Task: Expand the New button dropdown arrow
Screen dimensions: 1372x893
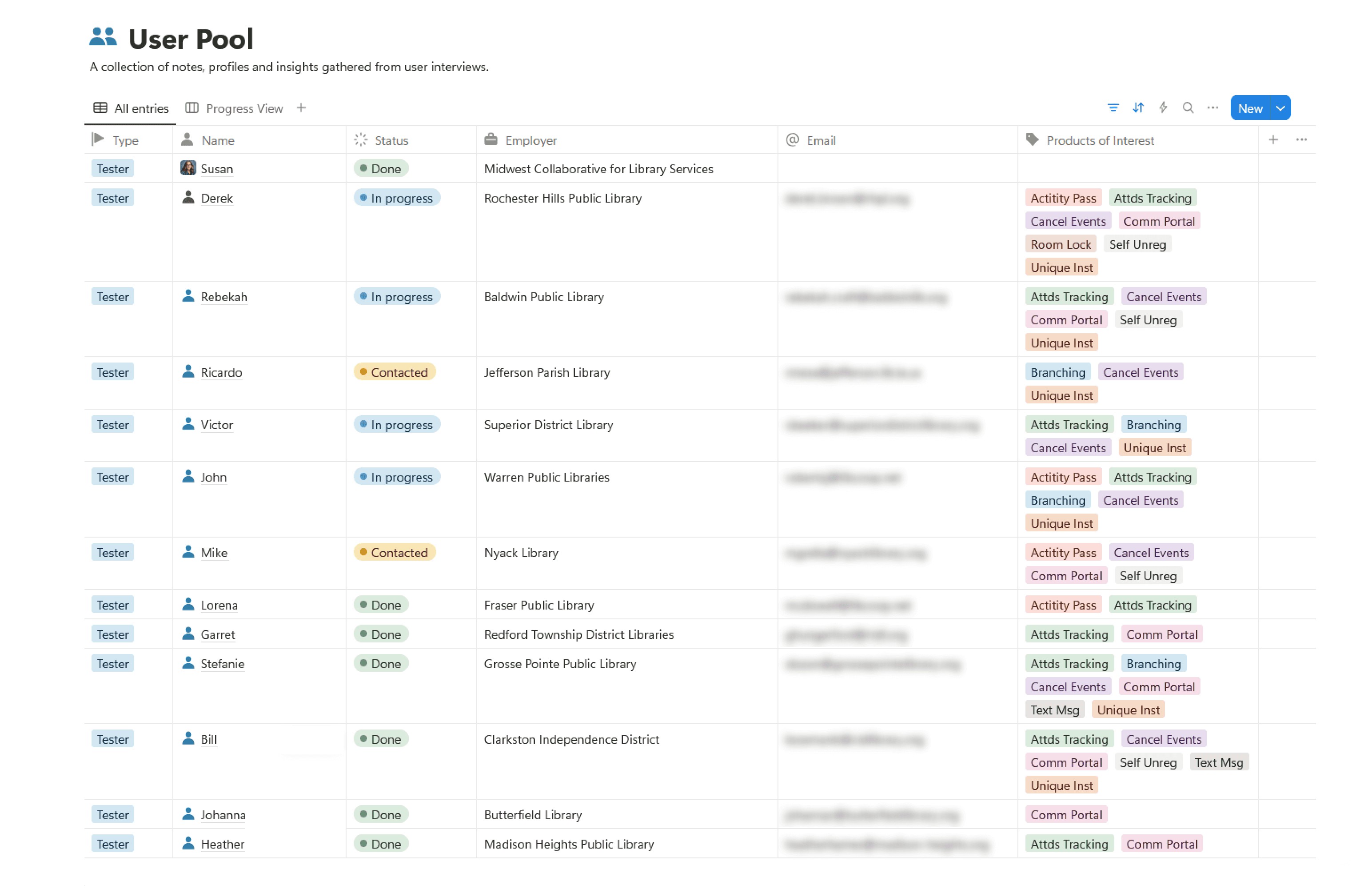Action: pyautogui.click(x=1280, y=108)
